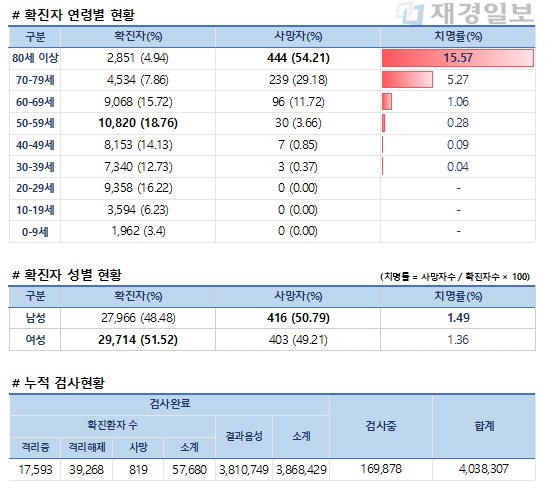The height and width of the screenshot is (487, 548).
Task: Click the '1.06' fatality rate value
Action: click(458, 102)
